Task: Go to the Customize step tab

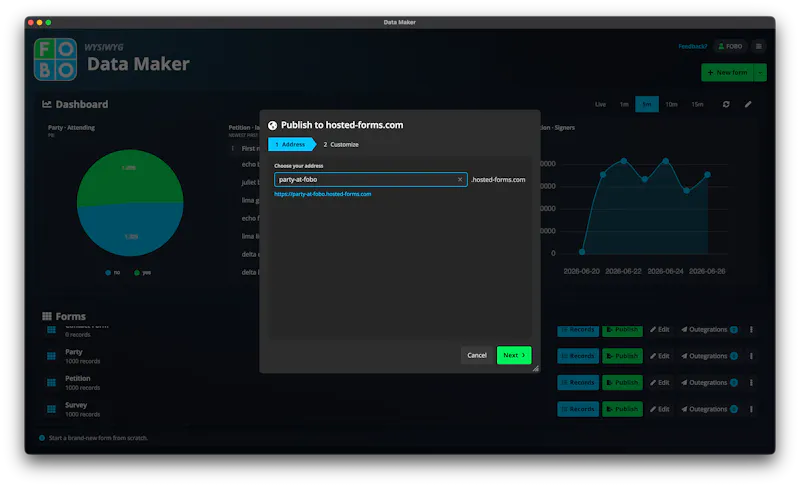Action: [x=341, y=144]
